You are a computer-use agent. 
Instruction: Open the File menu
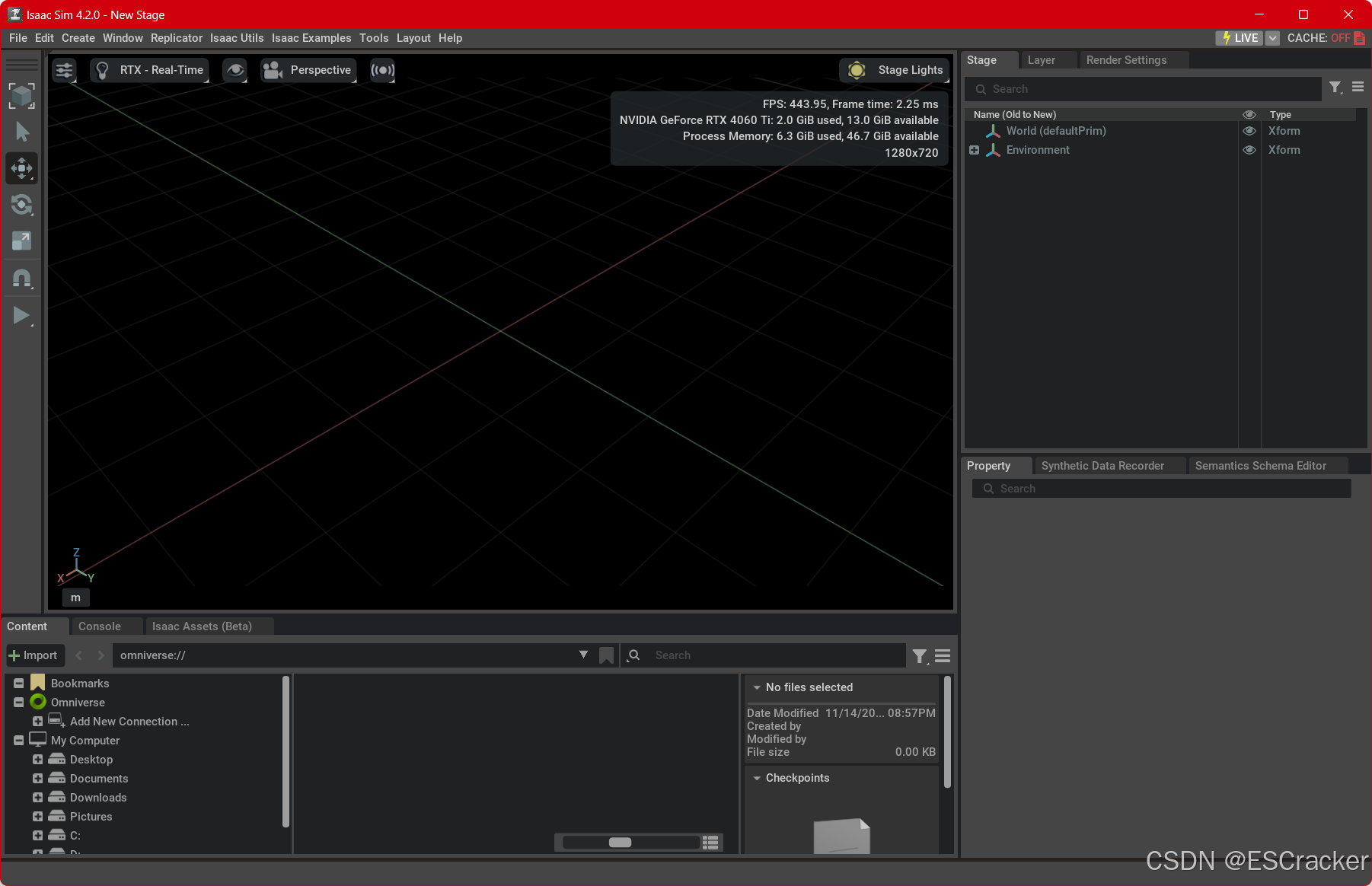click(x=18, y=38)
